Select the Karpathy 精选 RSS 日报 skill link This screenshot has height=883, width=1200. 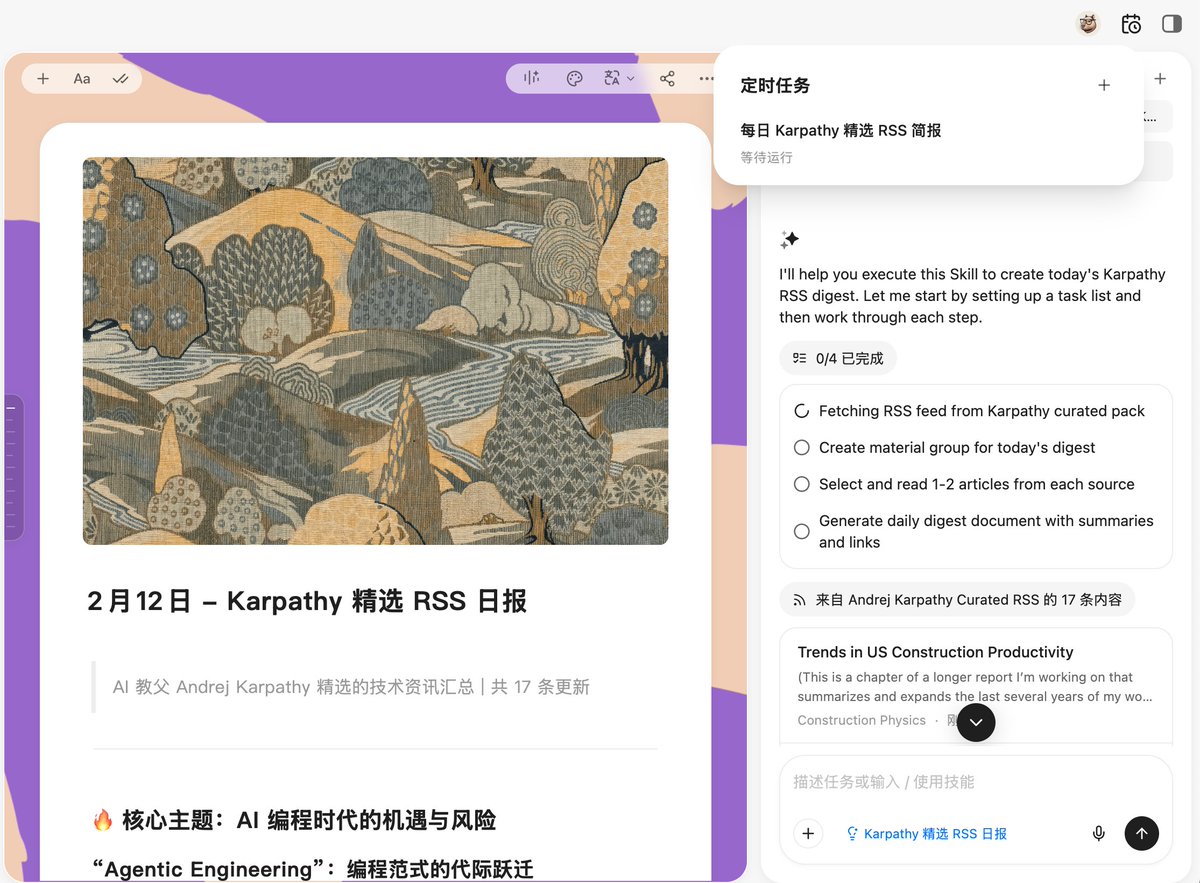(926, 833)
